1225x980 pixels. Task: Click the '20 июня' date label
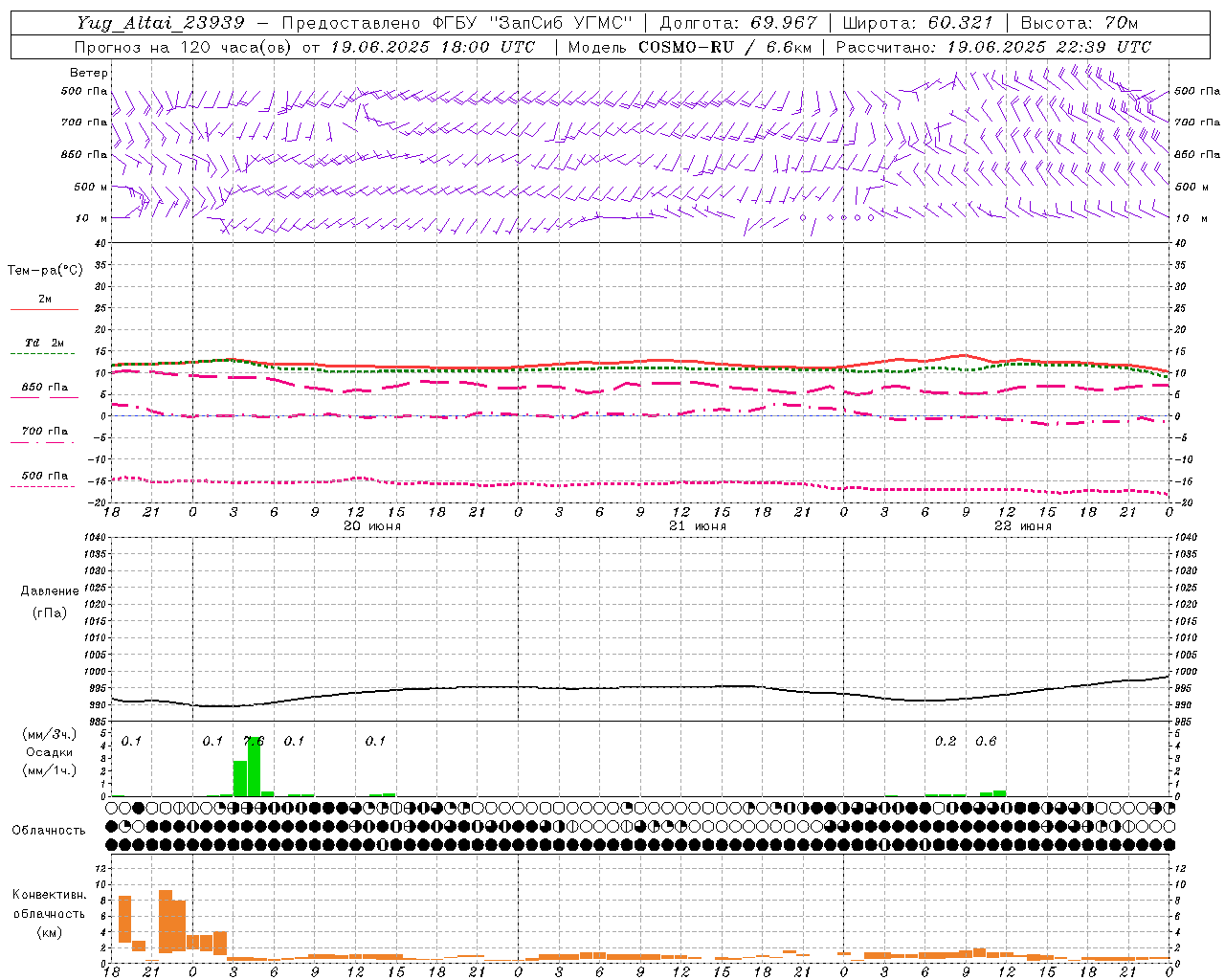[x=372, y=526]
